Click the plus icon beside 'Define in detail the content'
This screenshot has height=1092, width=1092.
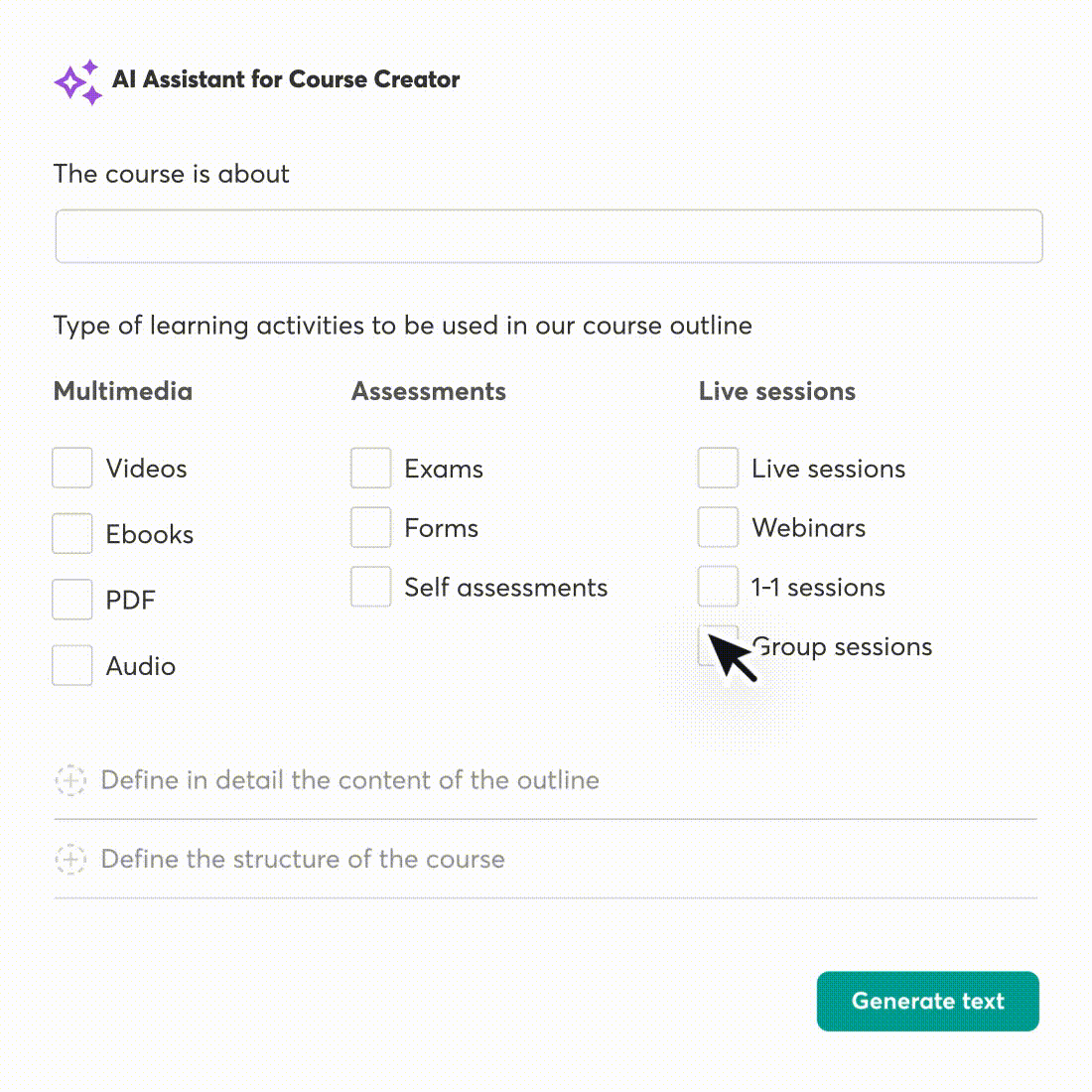69,781
